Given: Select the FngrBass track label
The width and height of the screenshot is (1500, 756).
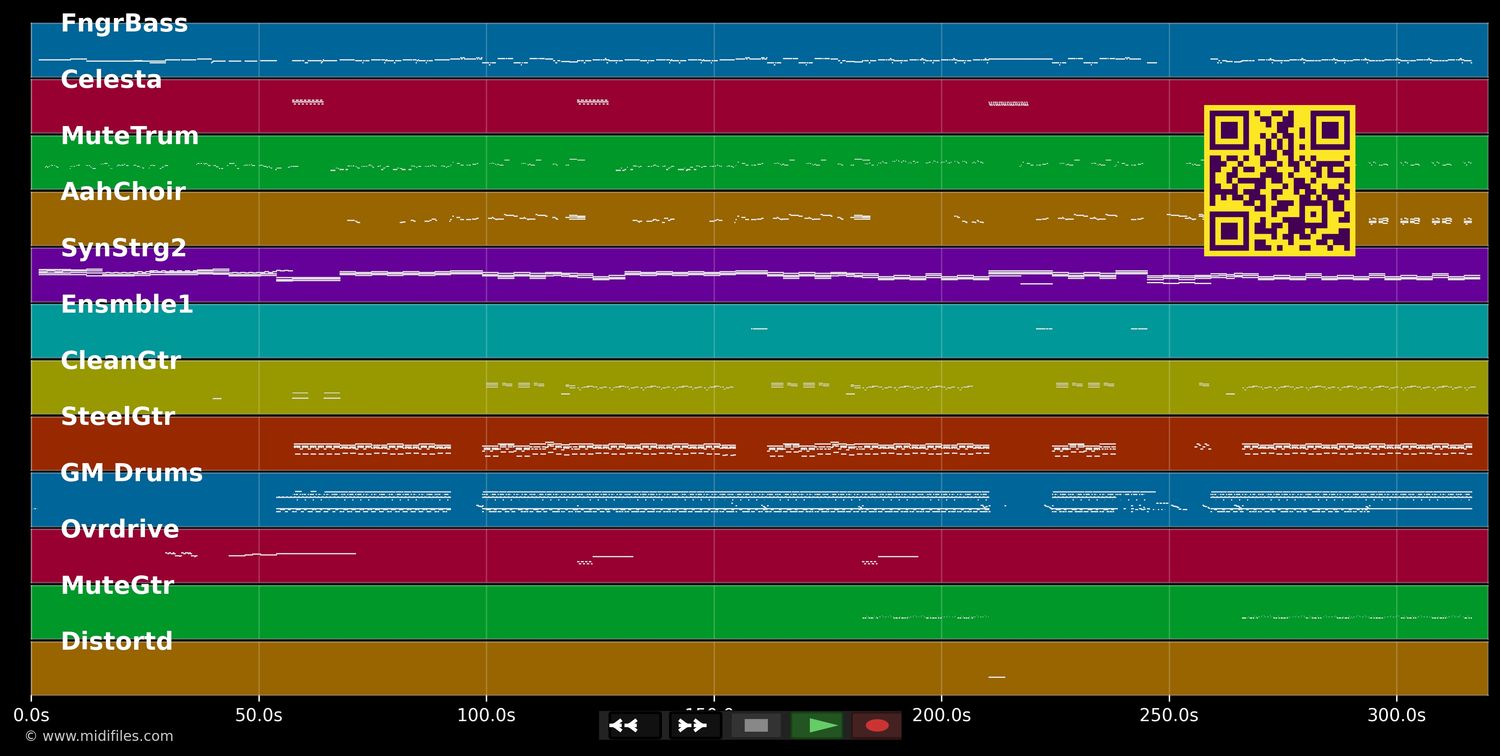Looking at the screenshot, I should [x=124, y=24].
